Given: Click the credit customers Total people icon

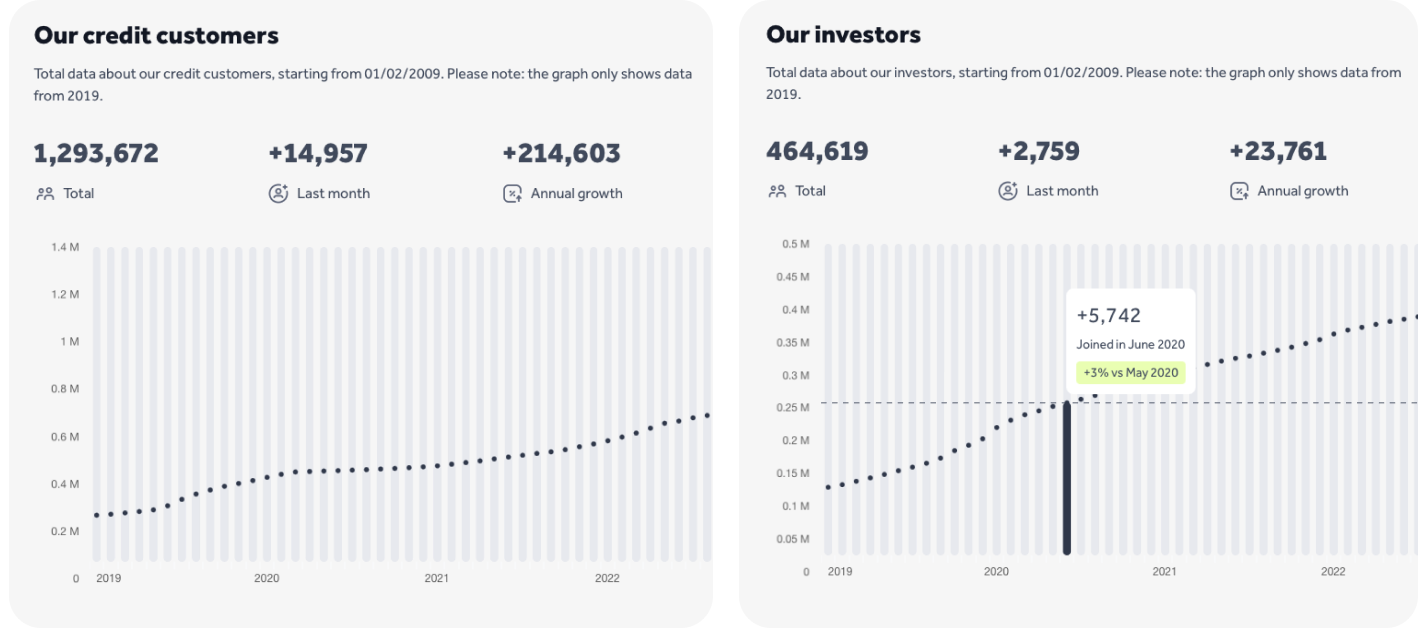Looking at the screenshot, I should 44,194.
